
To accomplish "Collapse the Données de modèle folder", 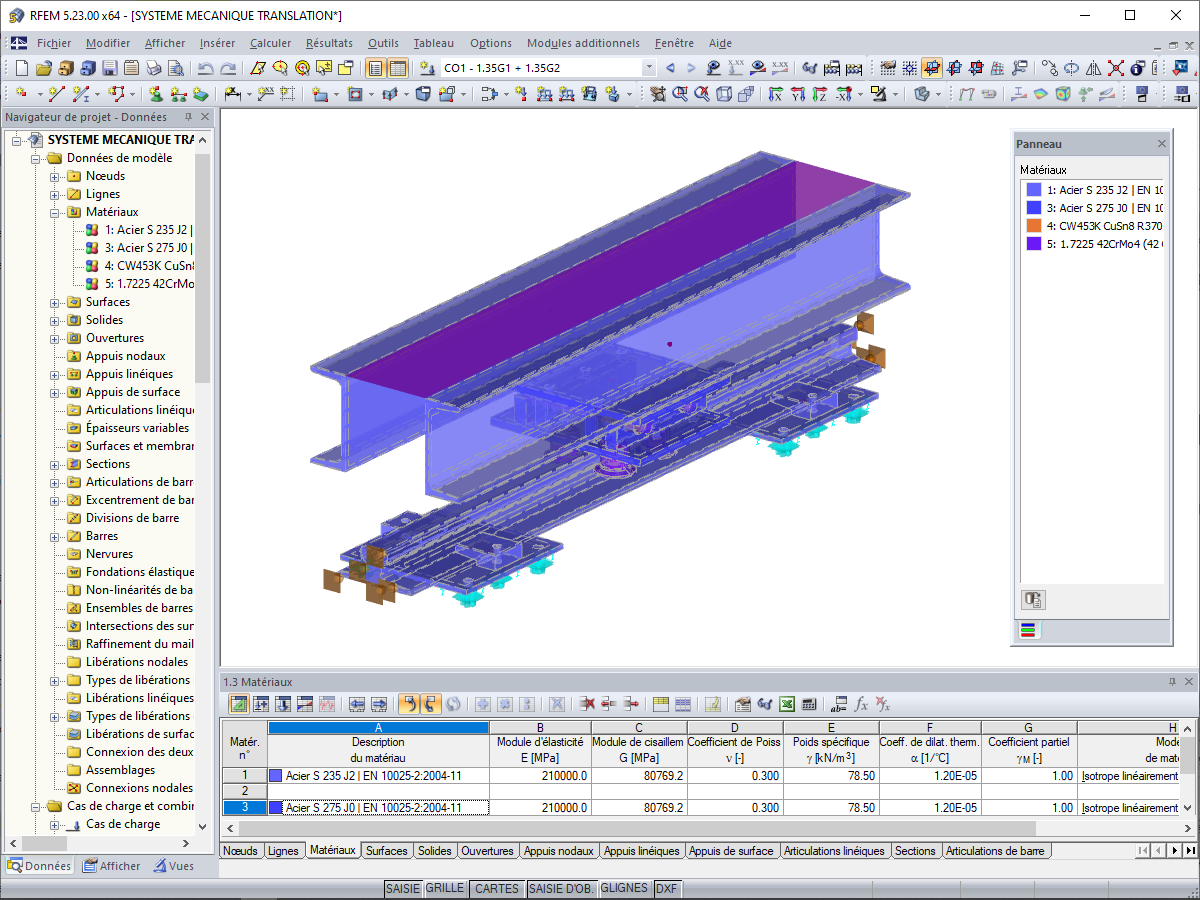I will pyautogui.click(x=36, y=158).
